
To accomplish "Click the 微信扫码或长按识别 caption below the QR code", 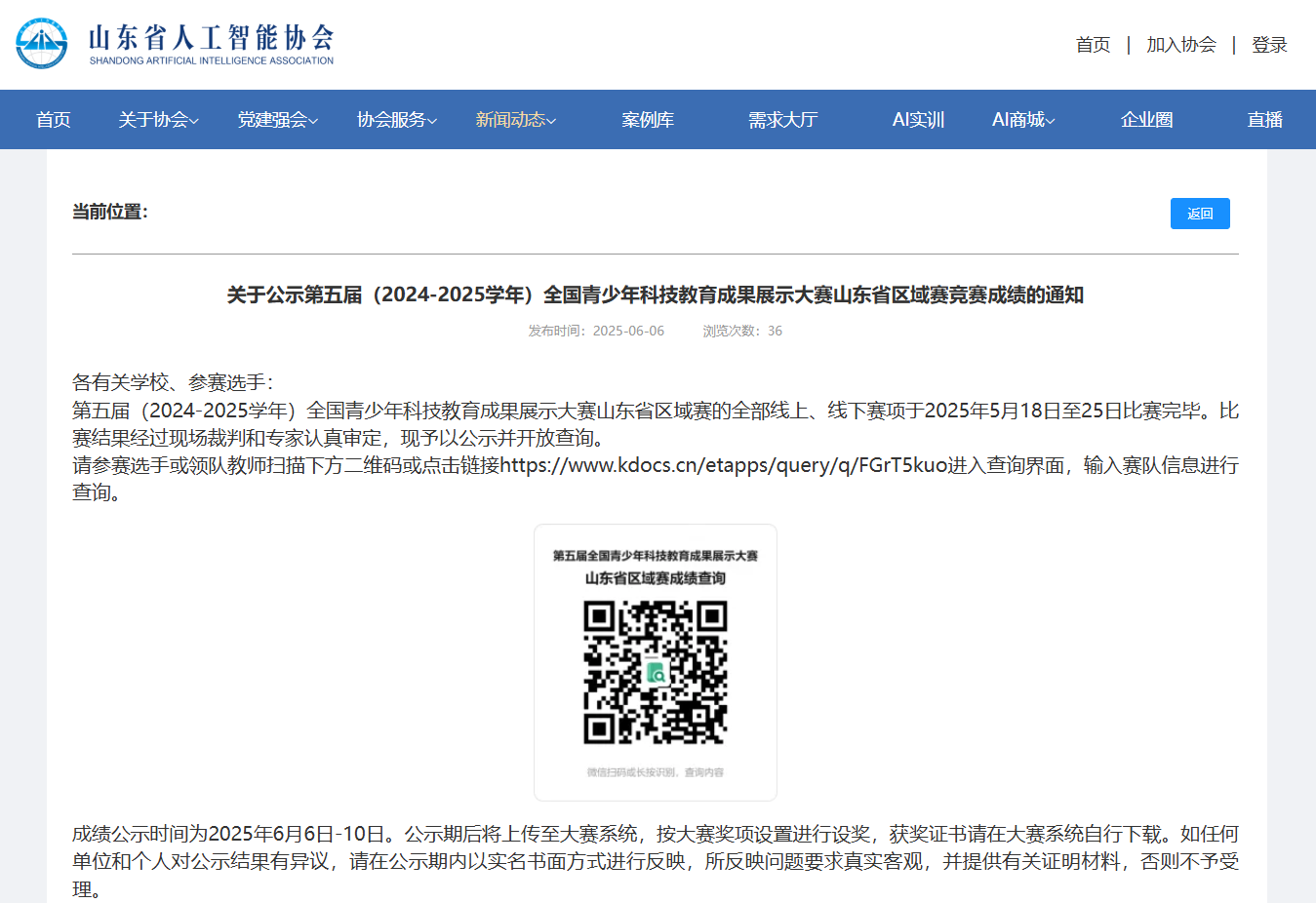I will pos(656,772).
